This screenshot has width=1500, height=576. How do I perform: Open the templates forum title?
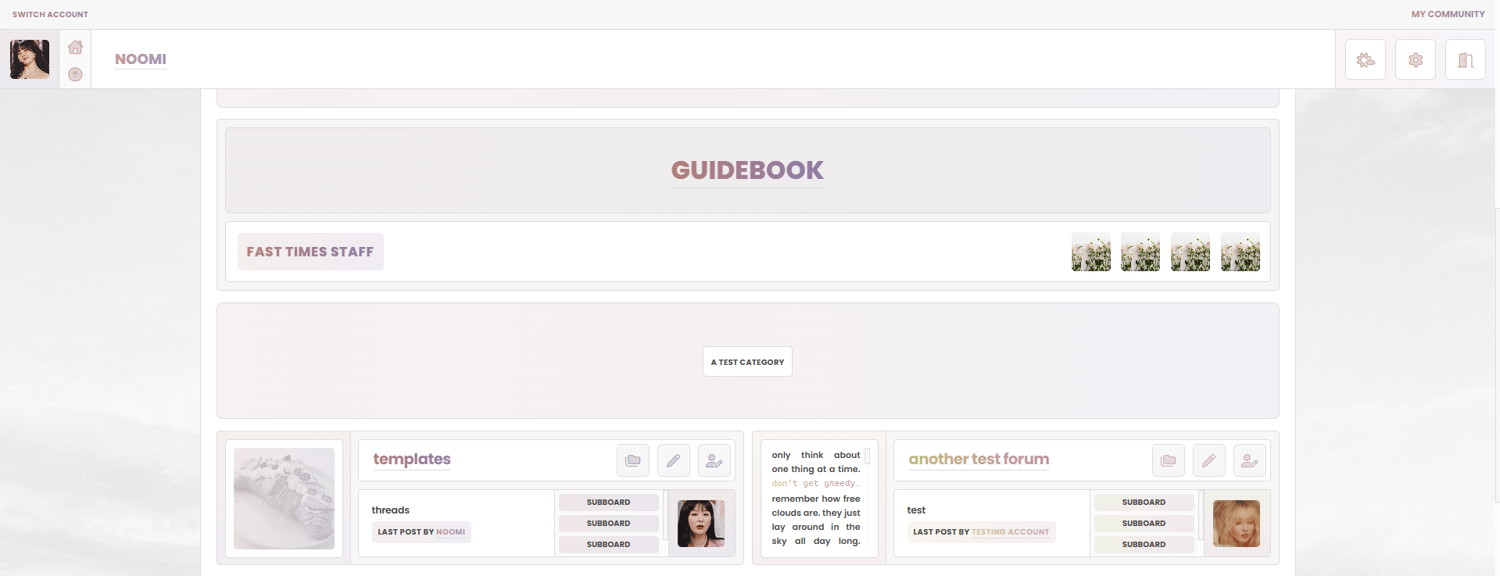point(412,459)
